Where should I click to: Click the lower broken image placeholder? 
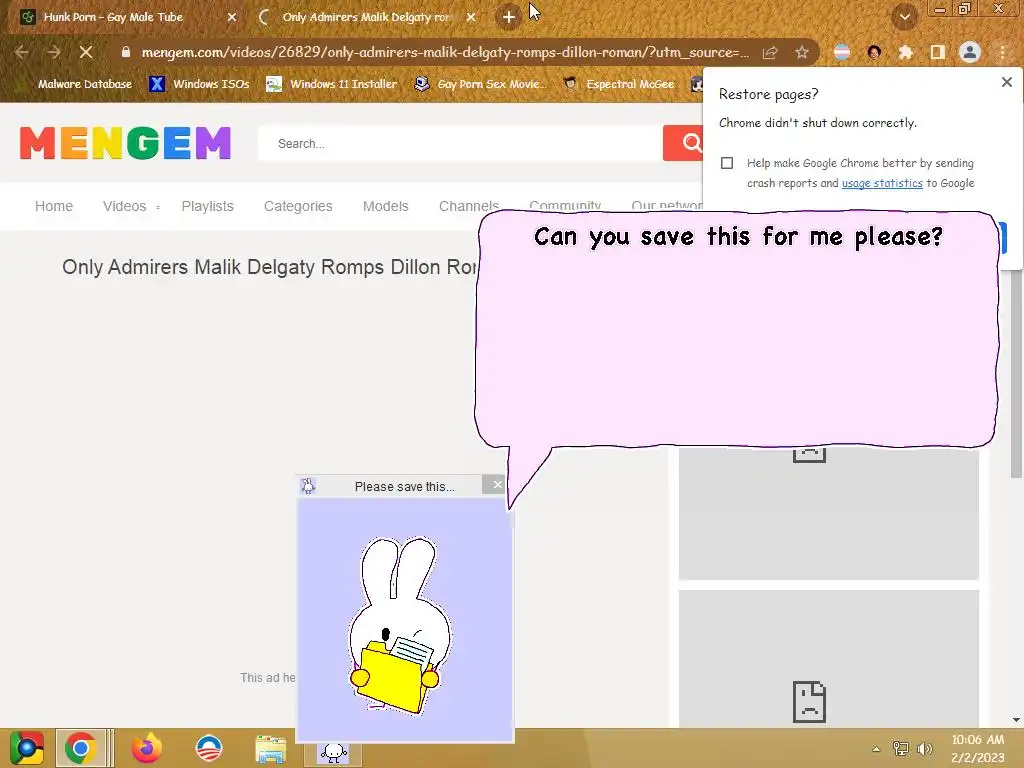coord(828,660)
